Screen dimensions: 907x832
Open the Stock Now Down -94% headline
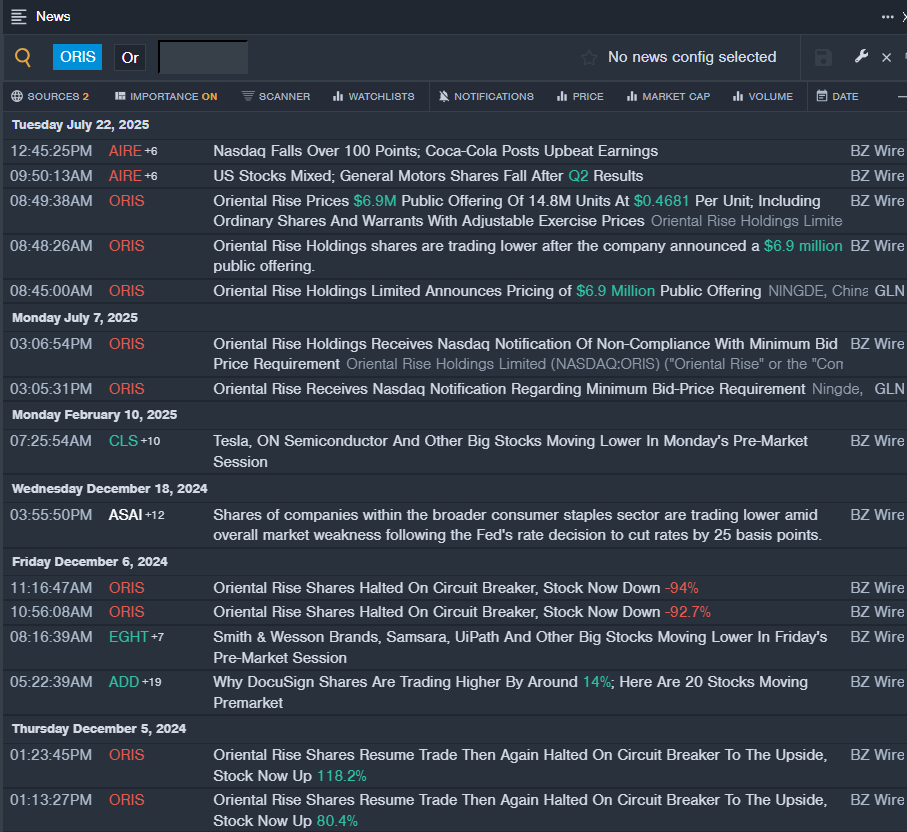456,588
